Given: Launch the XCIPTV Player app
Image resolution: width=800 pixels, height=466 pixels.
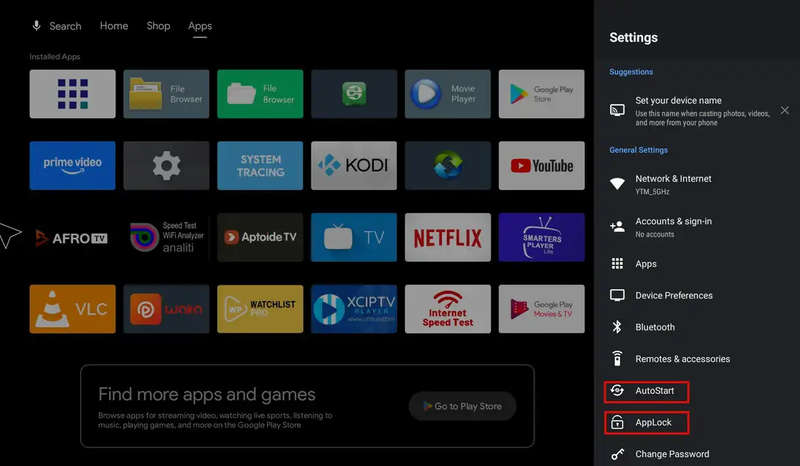Looking at the screenshot, I should point(354,309).
